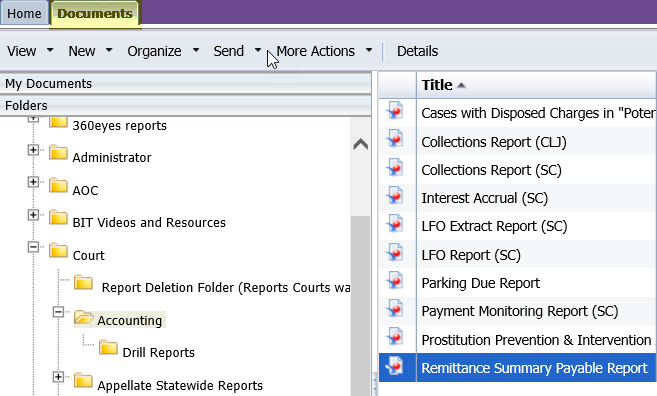This screenshot has width=657, height=396.
Task: Expand the AOC folder node
Action: pos(33,182)
